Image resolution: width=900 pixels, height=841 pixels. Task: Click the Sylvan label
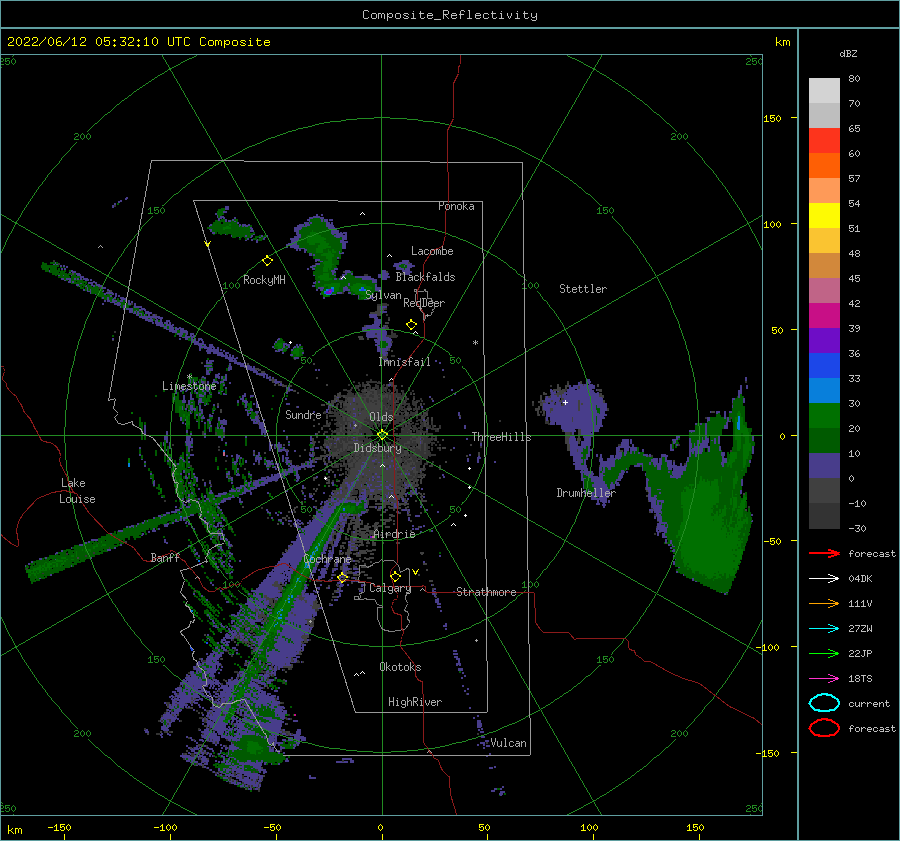(383, 295)
